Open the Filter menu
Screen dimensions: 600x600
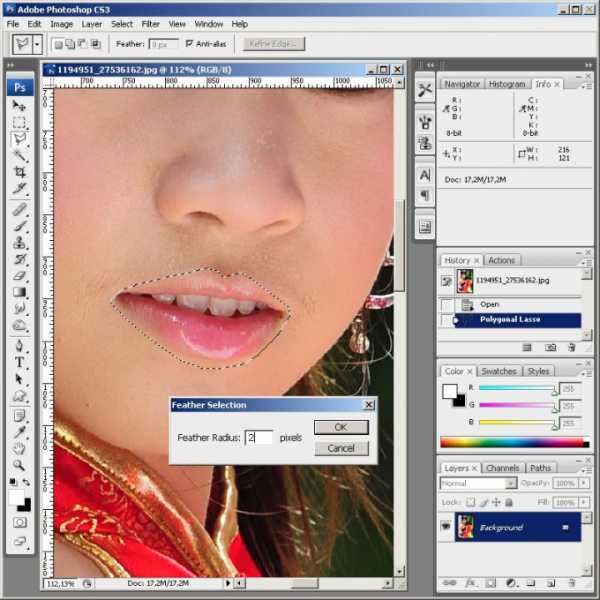150,23
